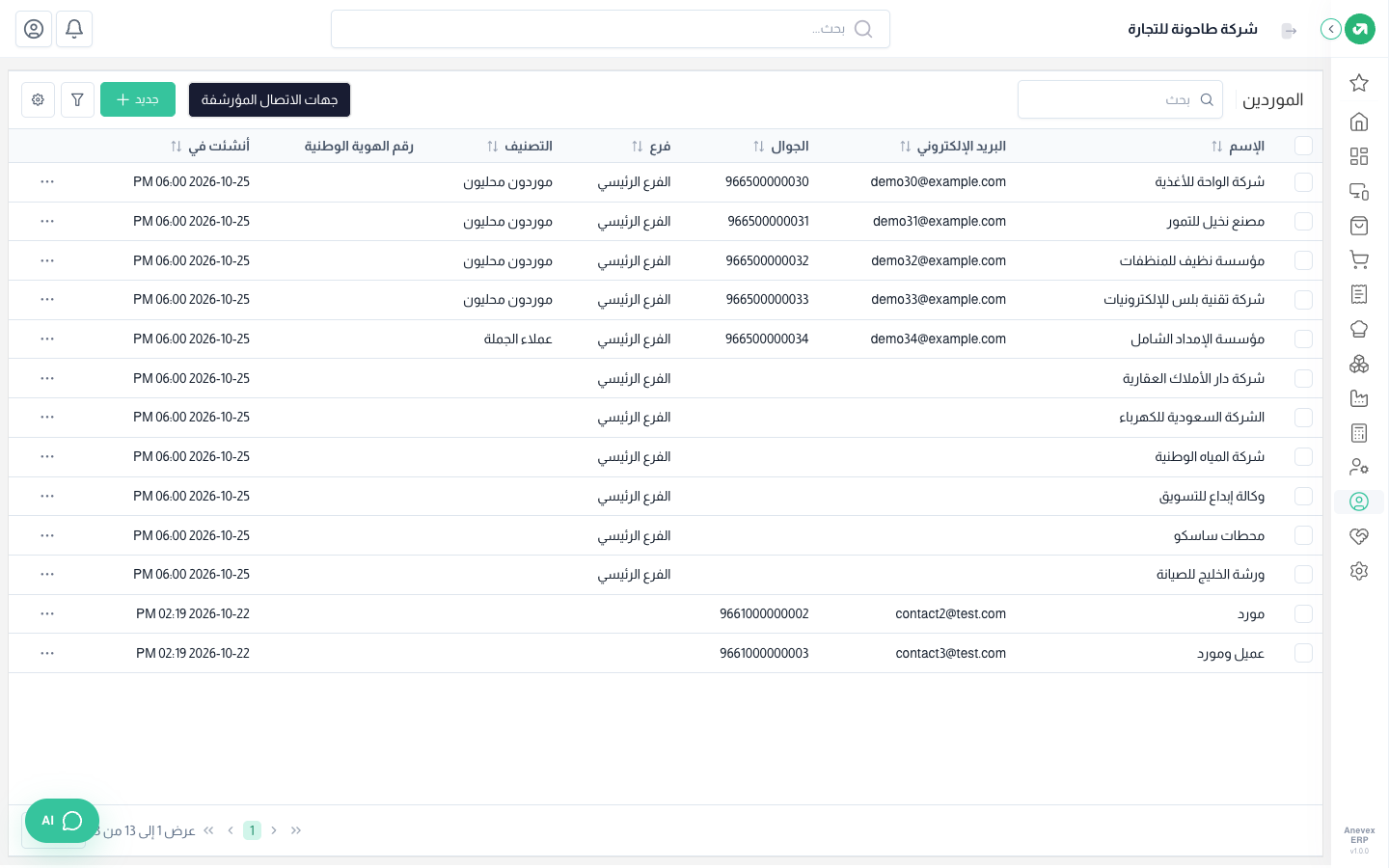Viewport: 1389px width, 868px height.
Task: Open the dashboard grid icon in the sidebar
Action: (1359, 156)
